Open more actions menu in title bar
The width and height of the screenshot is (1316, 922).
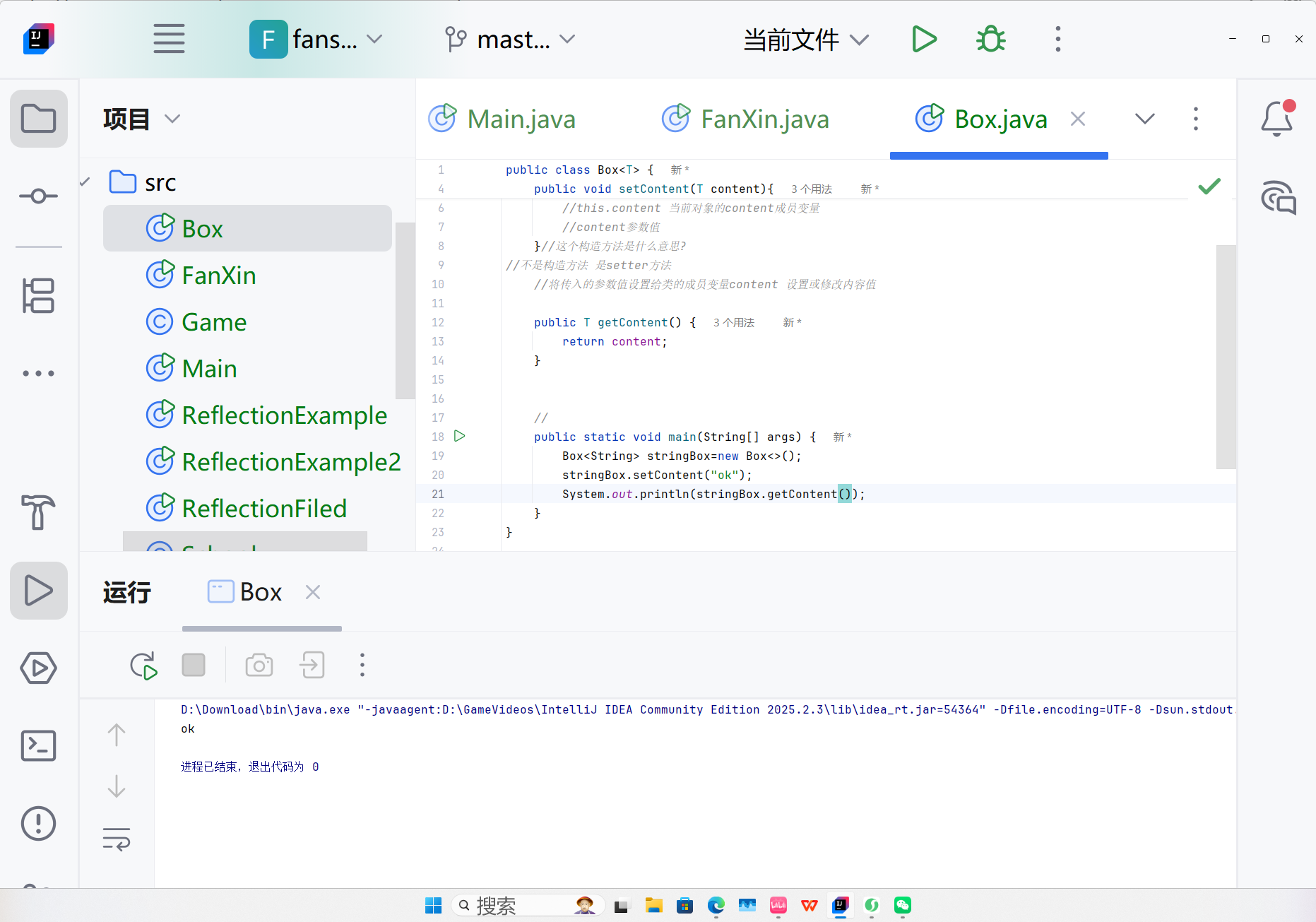pyautogui.click(x=1057, y=39)
